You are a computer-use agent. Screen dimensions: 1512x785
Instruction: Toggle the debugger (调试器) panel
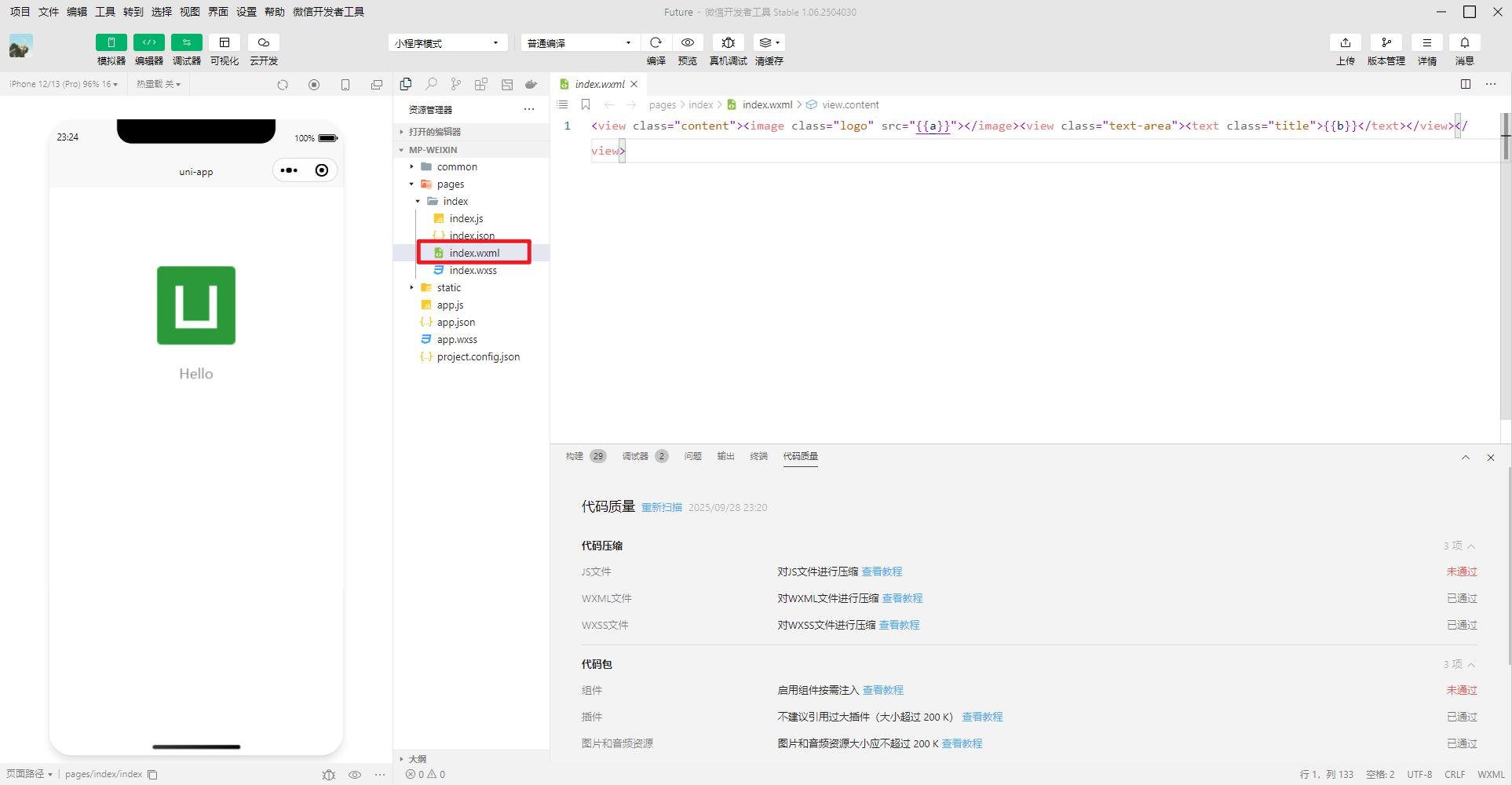coord(186,42)
